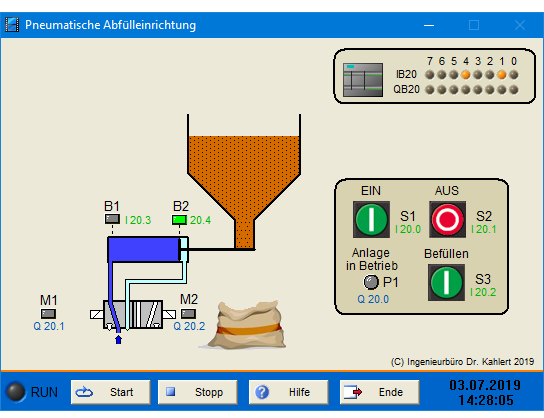The height and width of the screenshot is (418, 544).
Task: Click the P1 Anlage in Betrieb lamp
Action: click(x=371, y=282)
